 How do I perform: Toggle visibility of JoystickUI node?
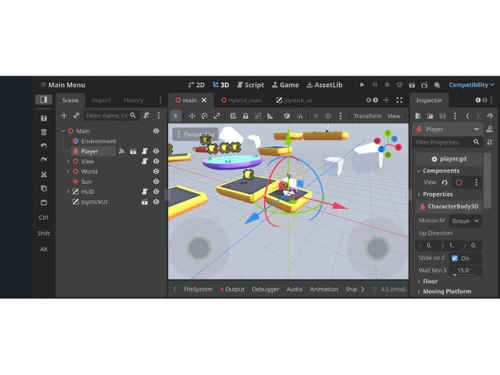(156, 202)
